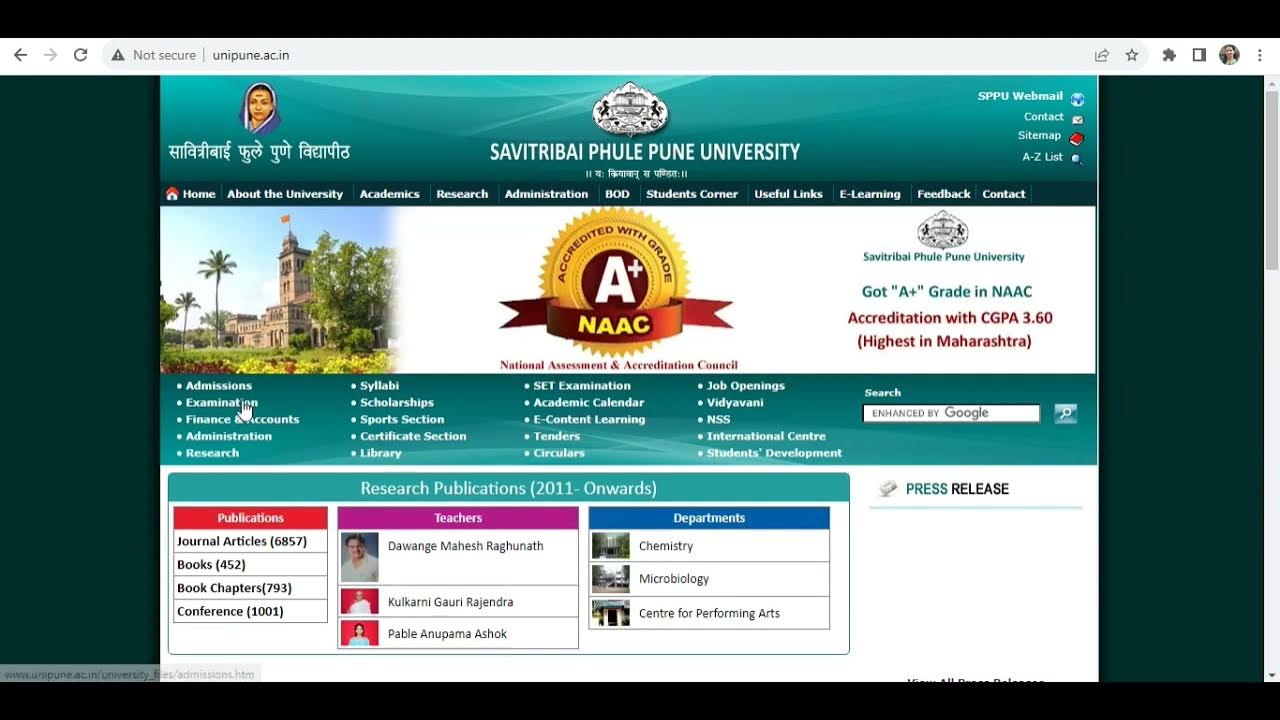
Task: Open Students' Development link
Action: (774, 454)
